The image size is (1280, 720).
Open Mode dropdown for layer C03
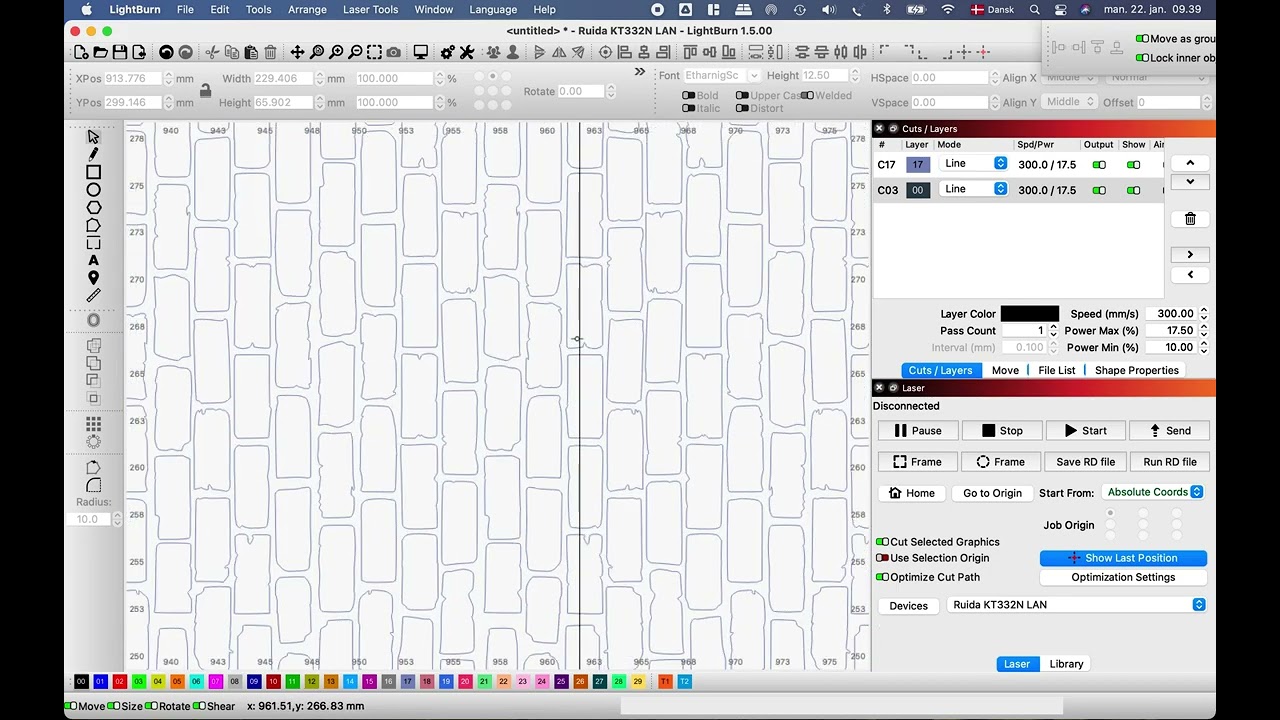pos(972,189)
